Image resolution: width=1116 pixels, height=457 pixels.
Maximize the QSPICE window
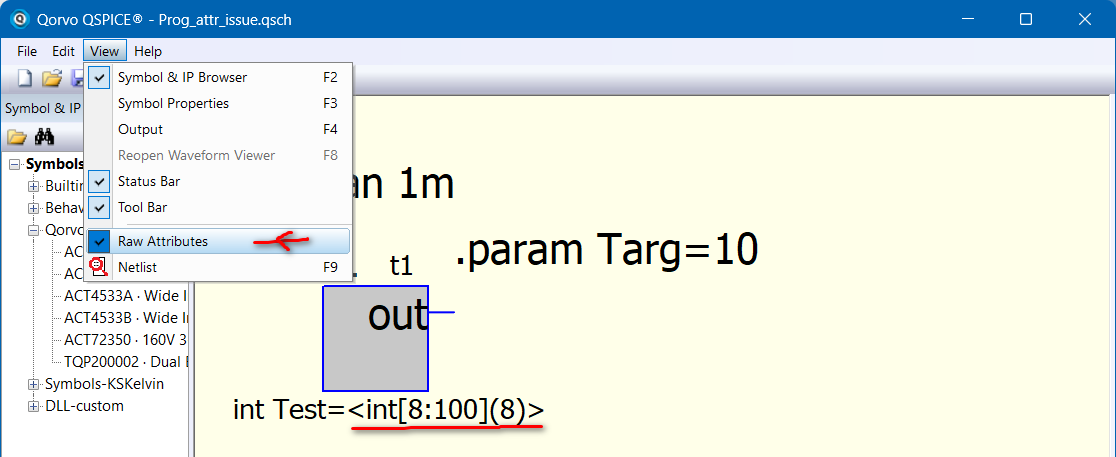coord(1026,19)
